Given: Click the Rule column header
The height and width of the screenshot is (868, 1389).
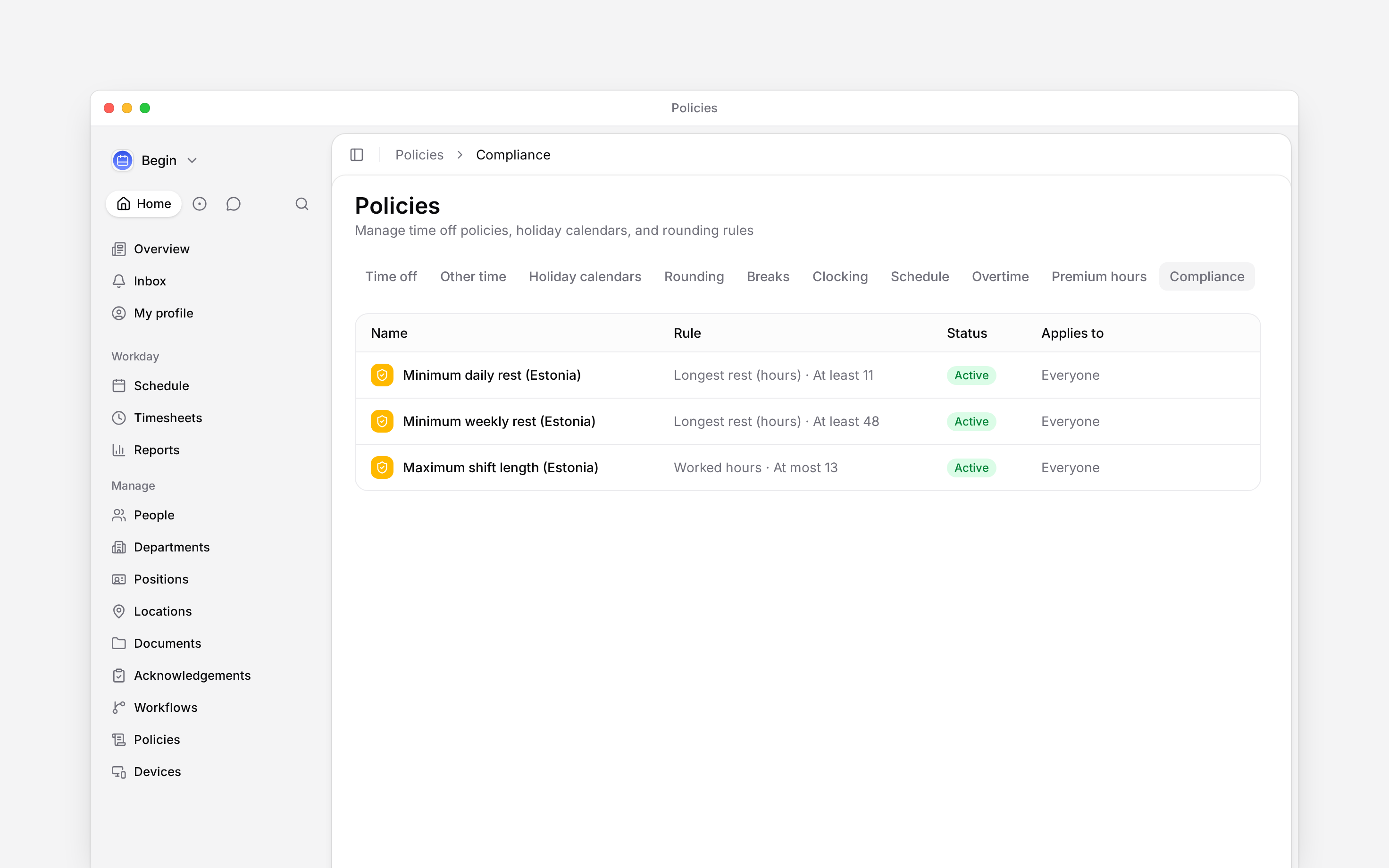Looking at the screenshot, I should [x=687, y=334].
